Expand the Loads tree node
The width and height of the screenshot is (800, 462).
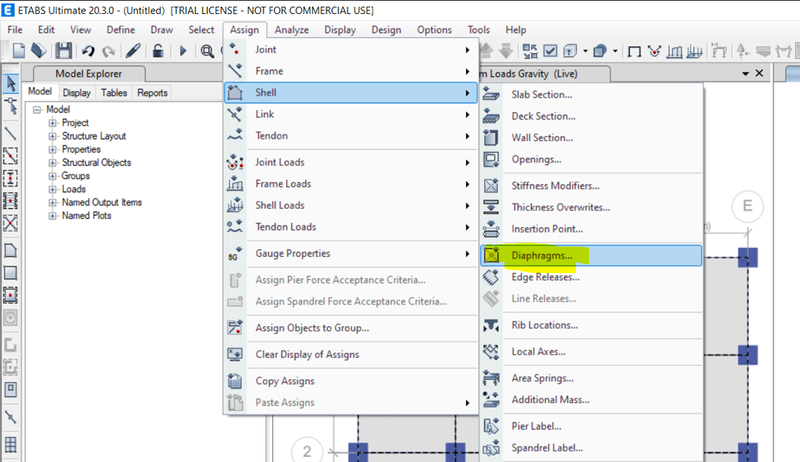(x=53, y=189)
